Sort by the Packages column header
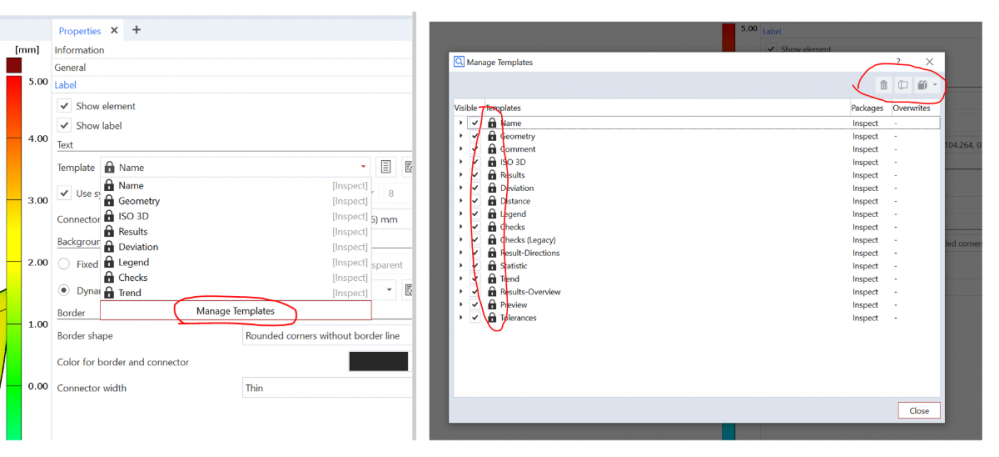This screenshot has height=457, width=999. point(867,108)
